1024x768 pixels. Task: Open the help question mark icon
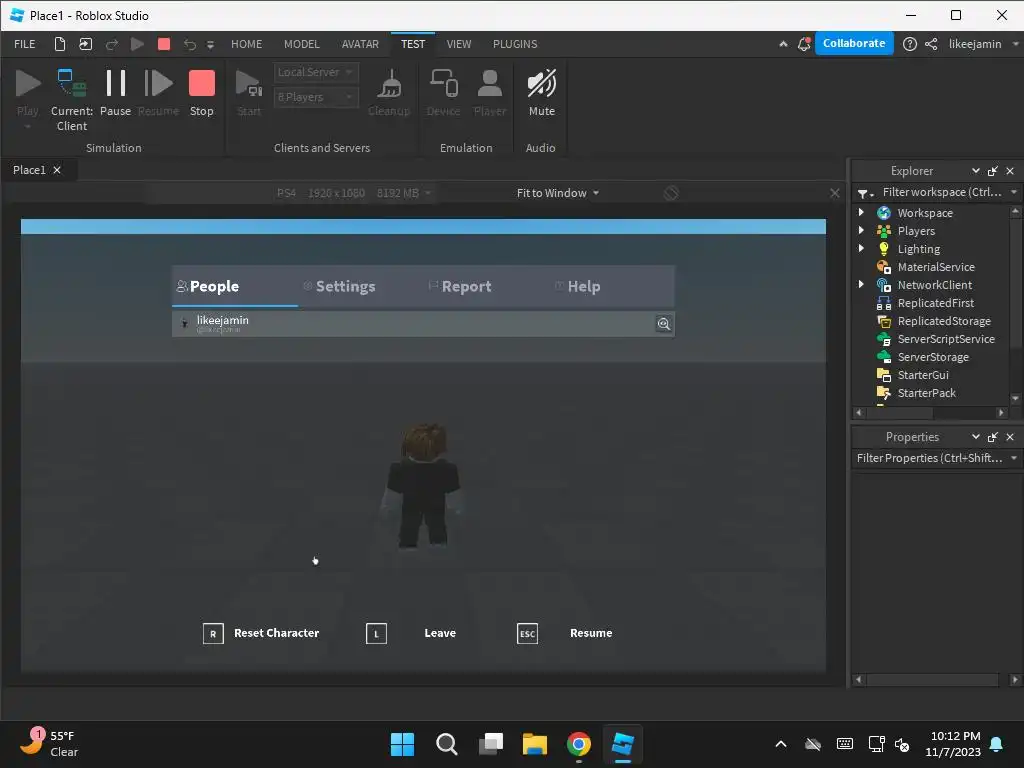909,44
